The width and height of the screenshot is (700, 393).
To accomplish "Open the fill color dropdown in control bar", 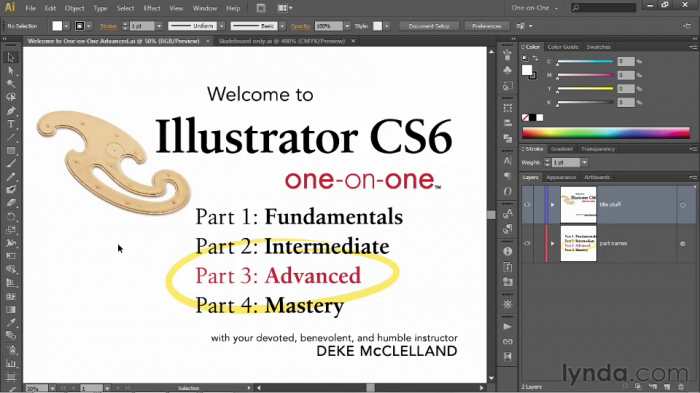I will tap(67, 26).
